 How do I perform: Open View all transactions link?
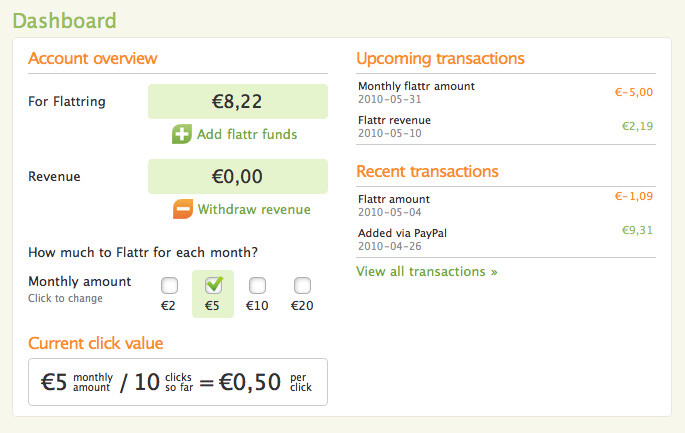tap(427, 272)
